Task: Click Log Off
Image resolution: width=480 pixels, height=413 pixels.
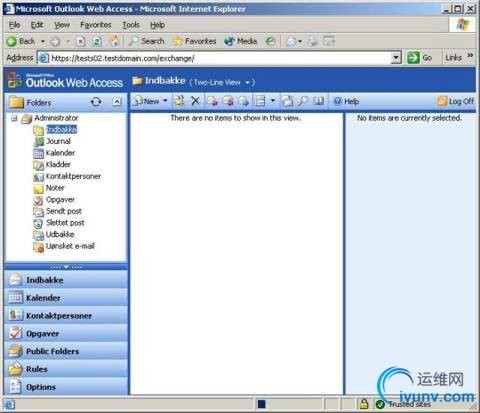Action: [456, 101]
